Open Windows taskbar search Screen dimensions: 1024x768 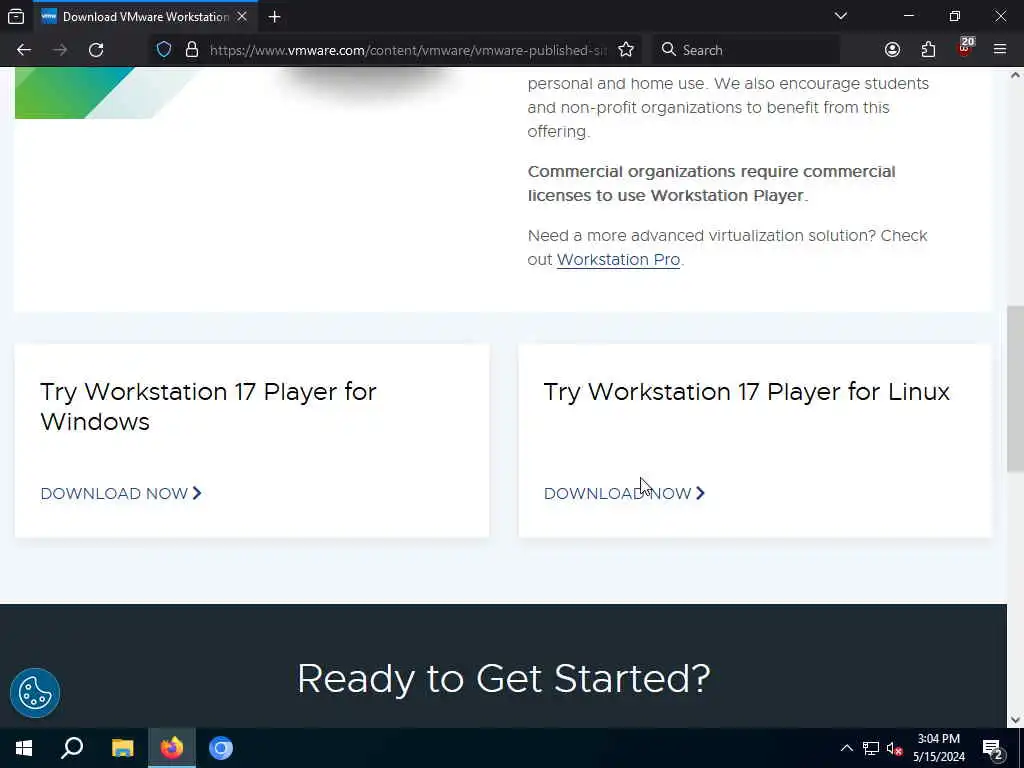tap(72, 748)
